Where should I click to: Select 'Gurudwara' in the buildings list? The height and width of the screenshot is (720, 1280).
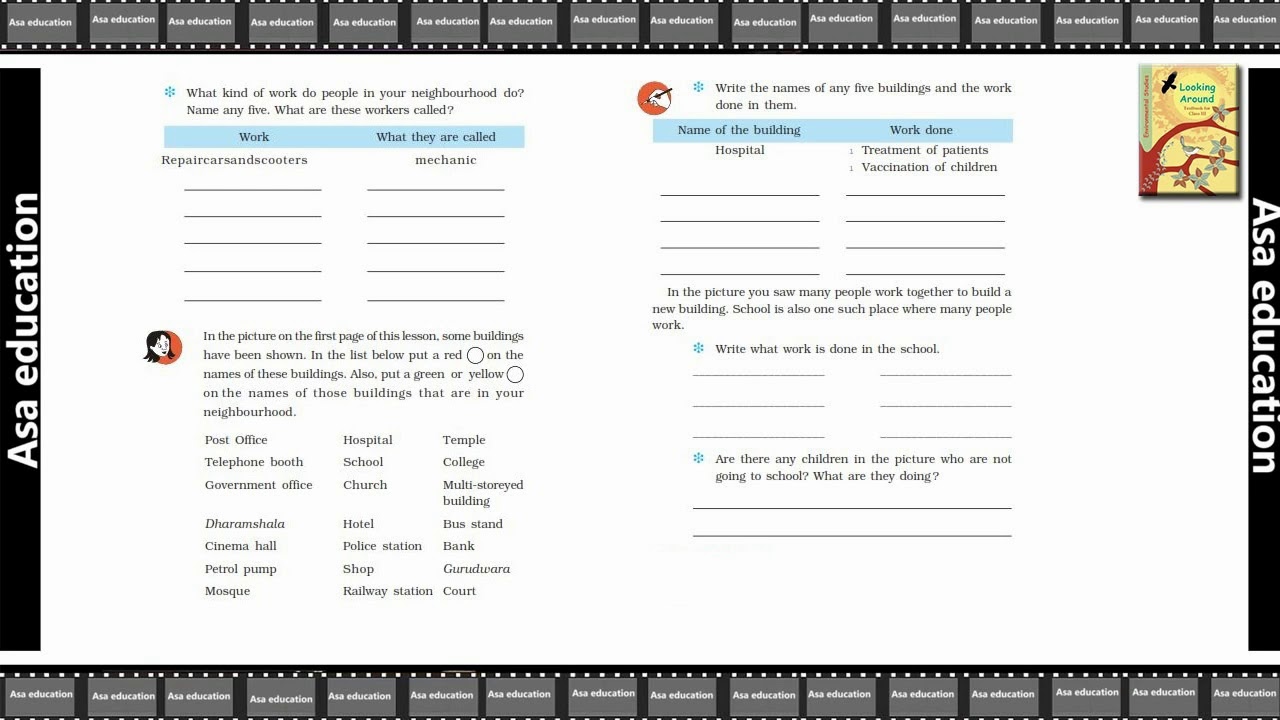coord(476,569)
